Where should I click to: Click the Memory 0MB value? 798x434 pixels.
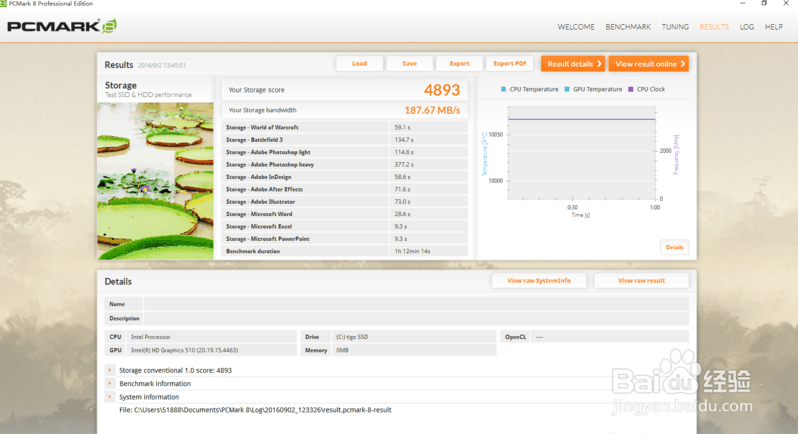pyautogui.click(x=342, y=350)
